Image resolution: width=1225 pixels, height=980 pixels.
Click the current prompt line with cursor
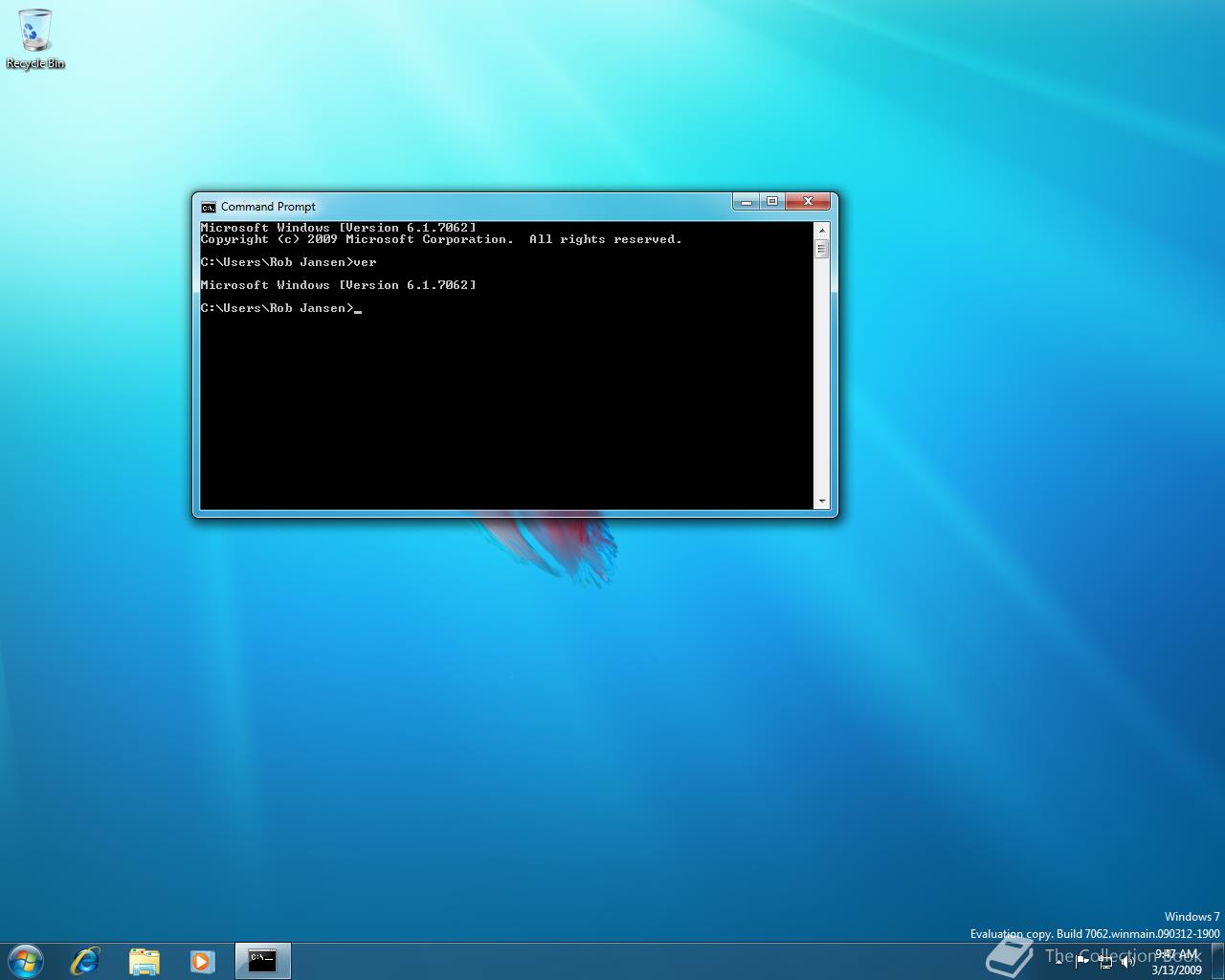click(281, 308)
